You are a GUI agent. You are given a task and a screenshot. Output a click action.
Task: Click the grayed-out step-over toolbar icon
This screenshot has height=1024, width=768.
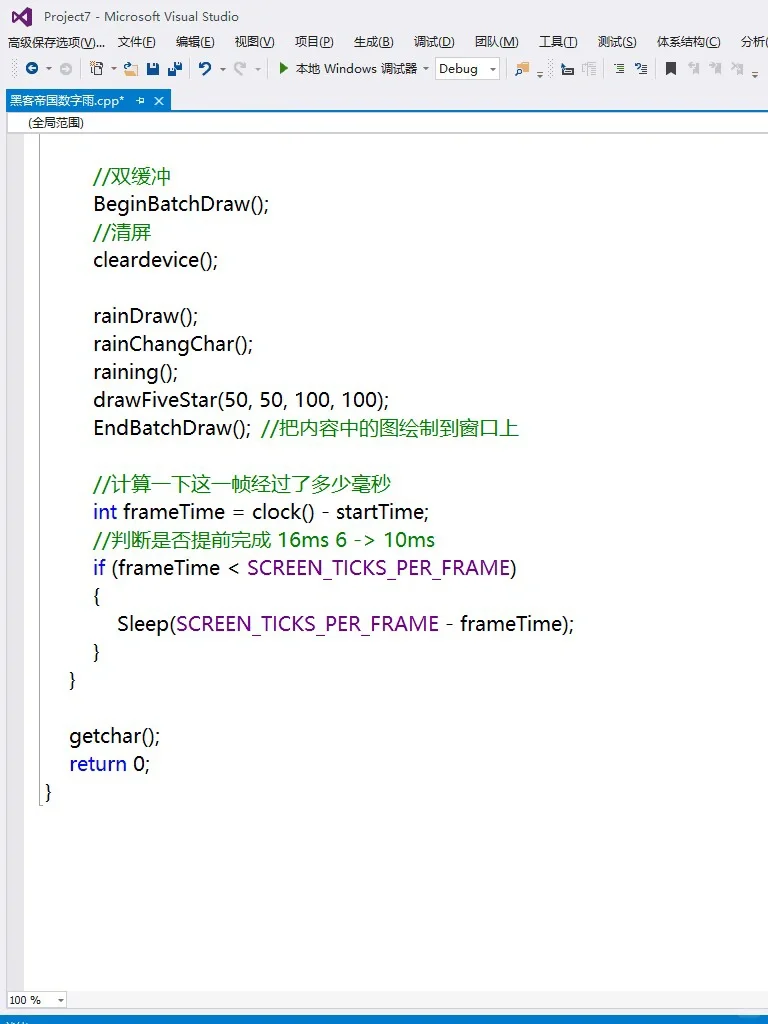[x=589, y=69]
